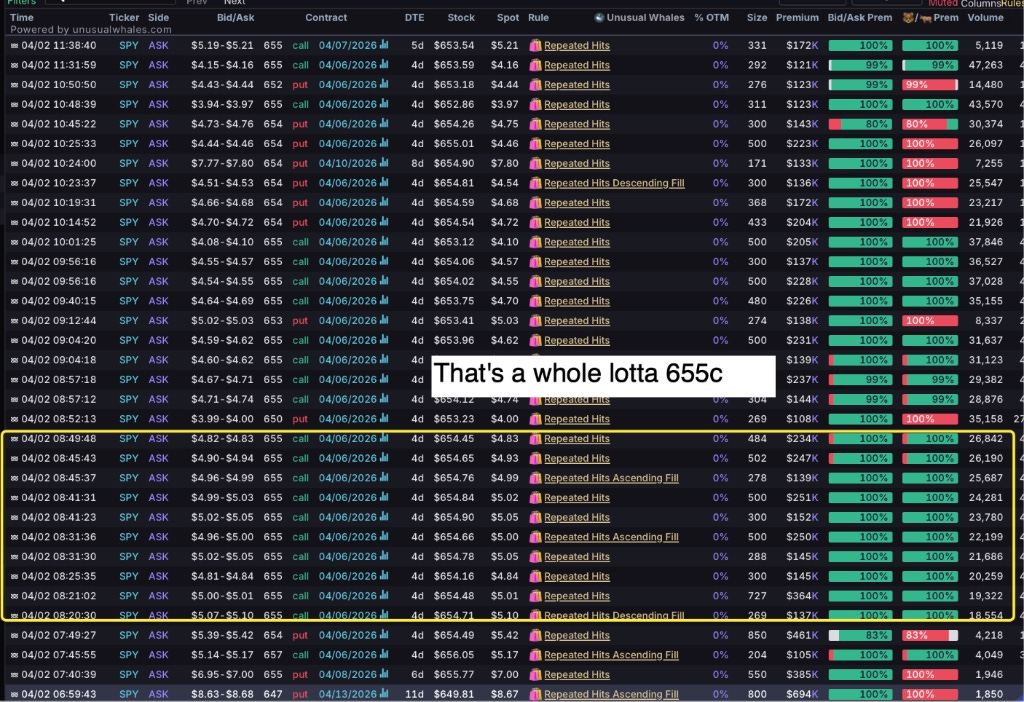The width and height of the screenshot is (1024, 702).
Task: Open chart icon beside the 04/13/2026 contract
Action: pyautogui.click(x=384, y=694)
